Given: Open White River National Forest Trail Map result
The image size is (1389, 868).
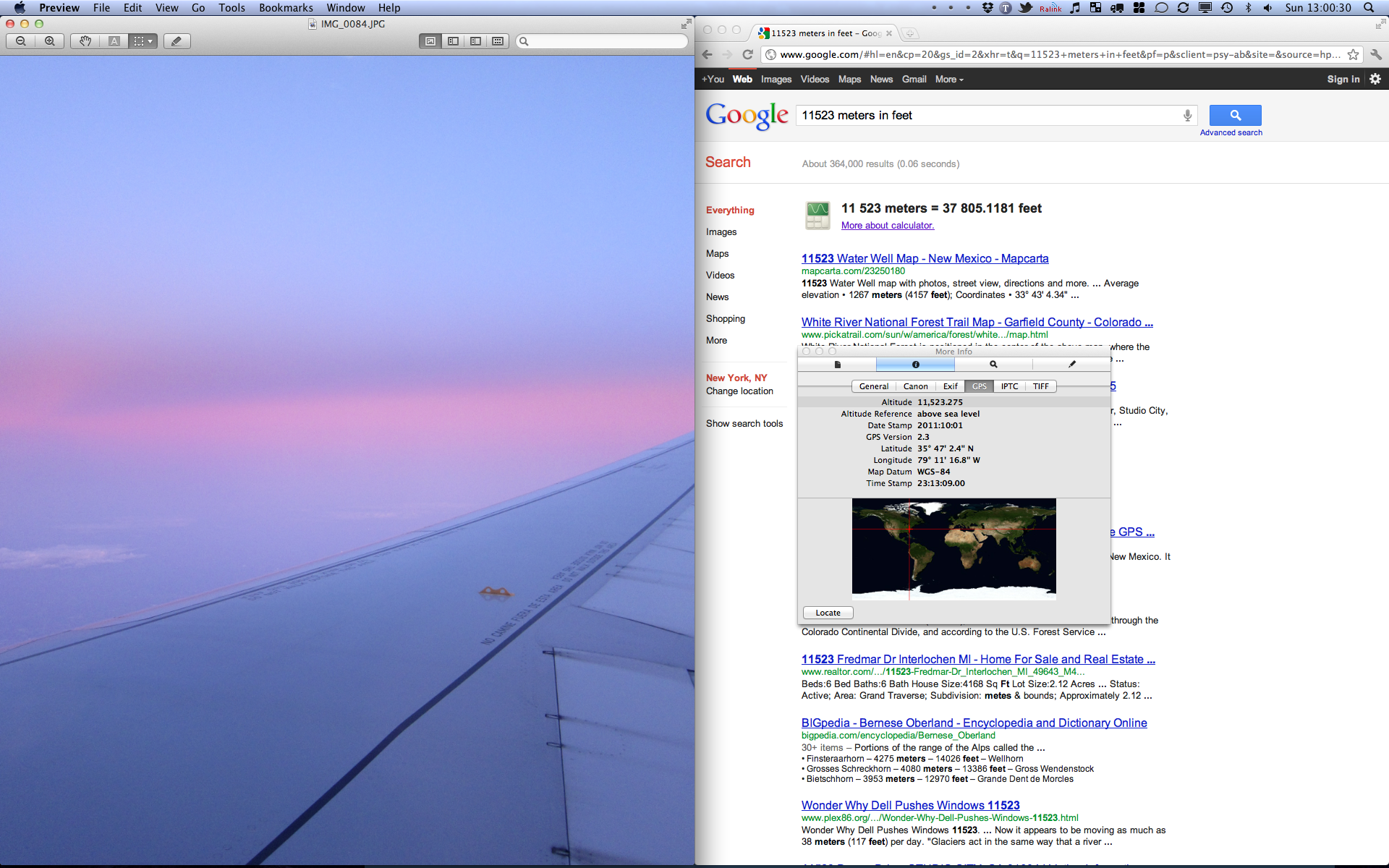Looking at the screenshot, I should pos(977,322).
